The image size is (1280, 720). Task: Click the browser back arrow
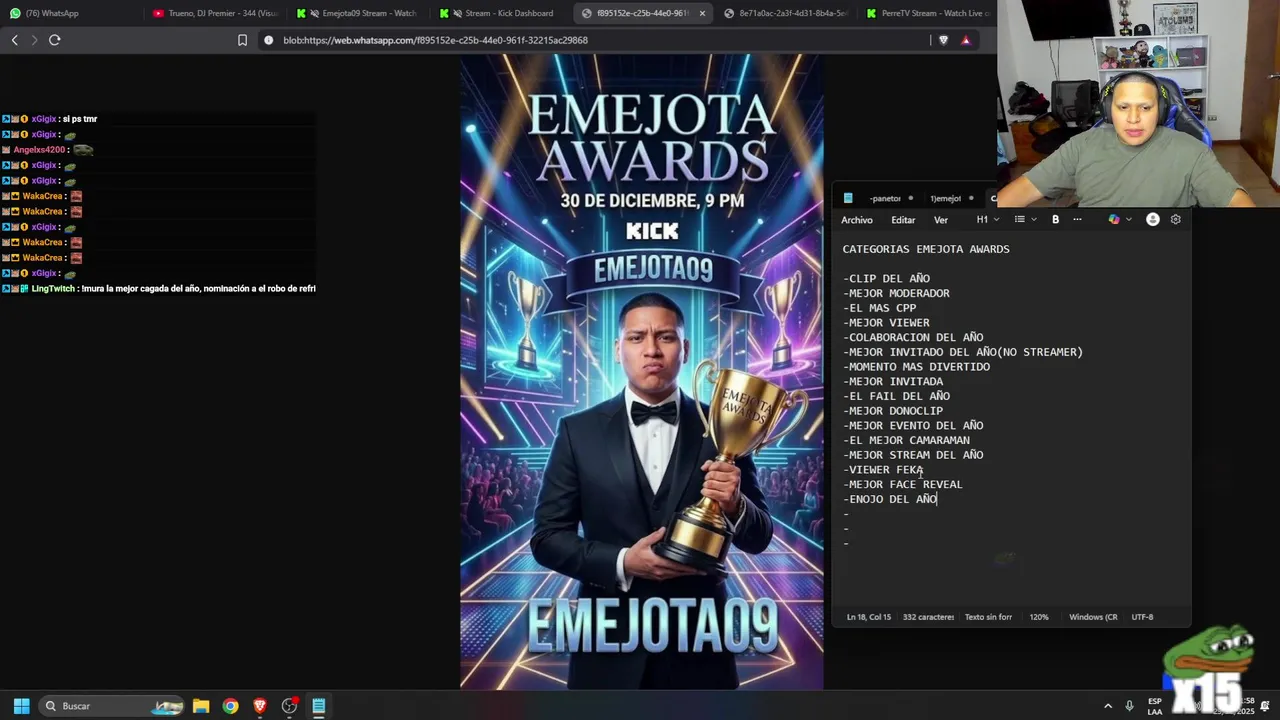[14, 40]
